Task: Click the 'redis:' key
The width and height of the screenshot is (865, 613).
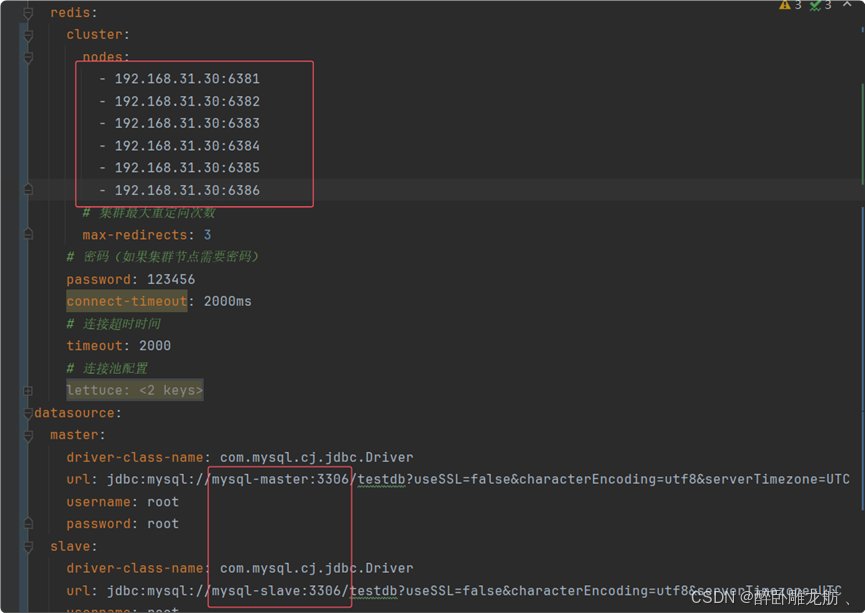Action: pyautogui.click(x=73, y=13)
